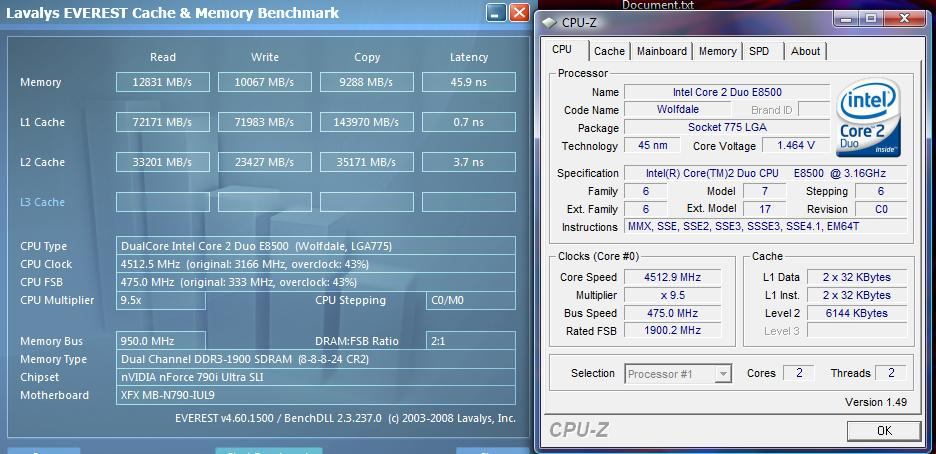Click the Memory Copy value 9288 MB/s

pyautogui.click(x=367, y=82)
